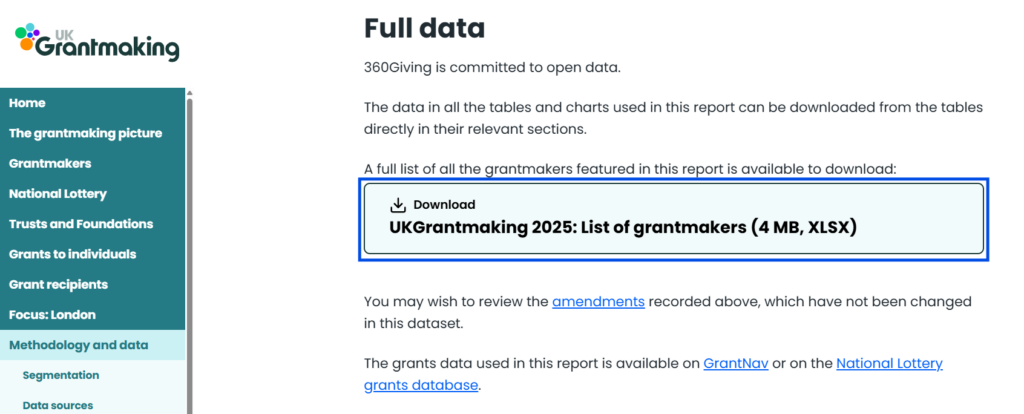Go to The grantmaking picture section
1024x414 pixels.
(85, 133)
